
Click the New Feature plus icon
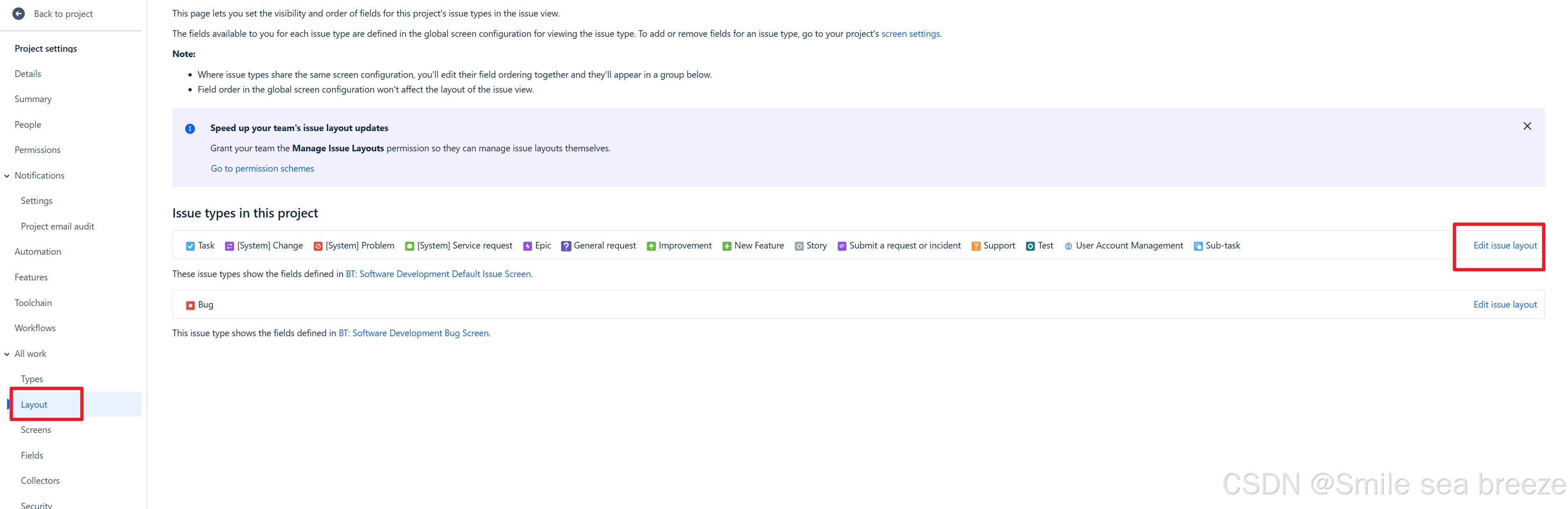[726, 245]
